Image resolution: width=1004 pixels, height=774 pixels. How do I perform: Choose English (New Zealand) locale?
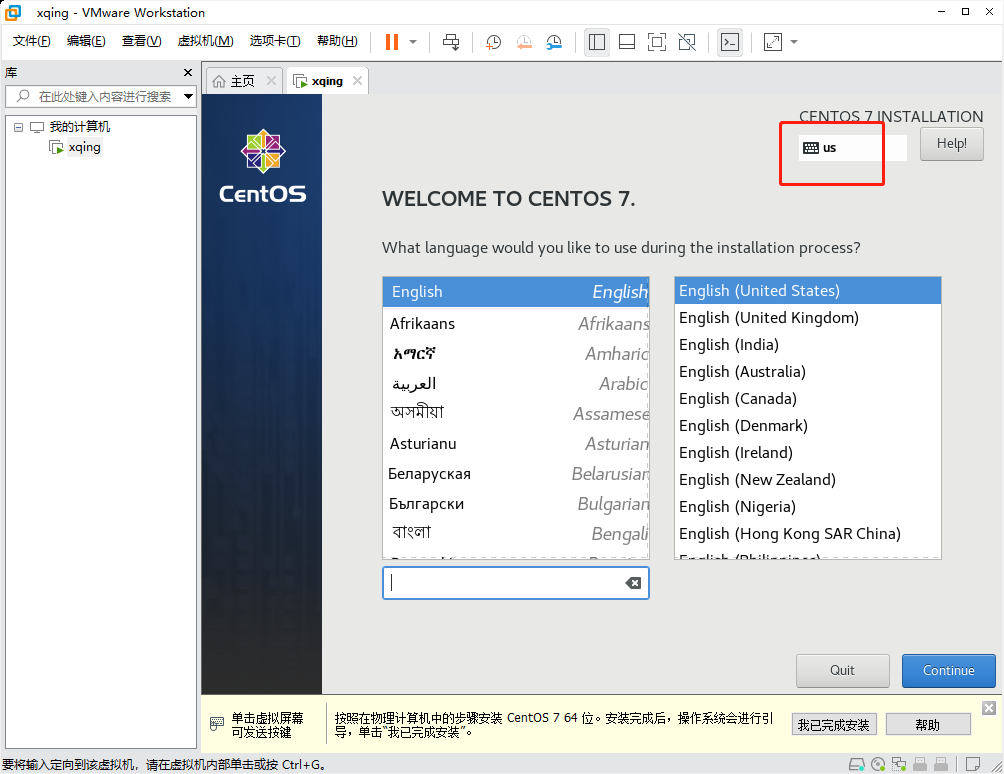point(807,480)
